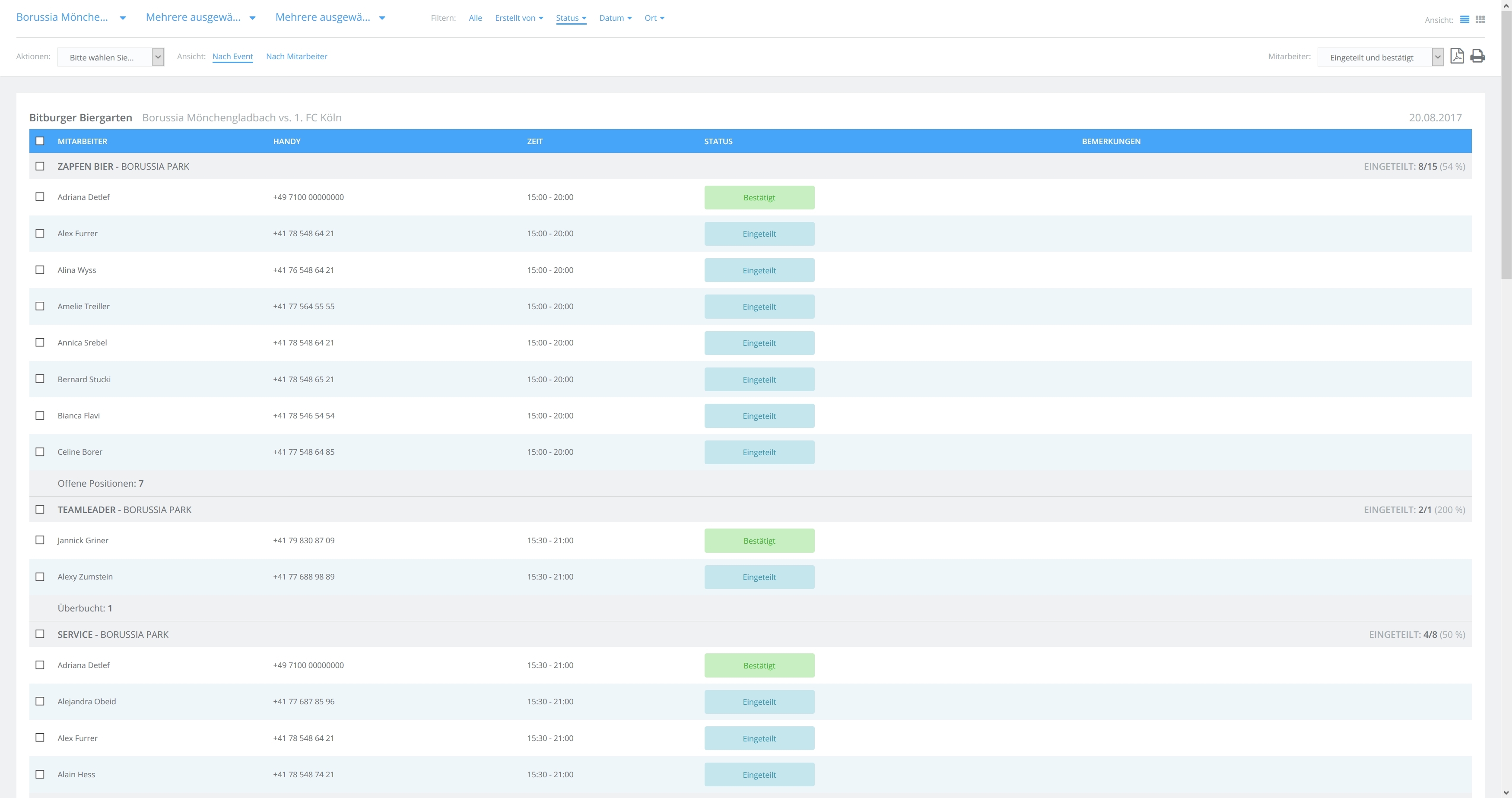The width and height of the screenshot is (1512, 798).
Task: Tick checkbox for Alex Furrer in Zapfen Bier
Action: point(40,234)
